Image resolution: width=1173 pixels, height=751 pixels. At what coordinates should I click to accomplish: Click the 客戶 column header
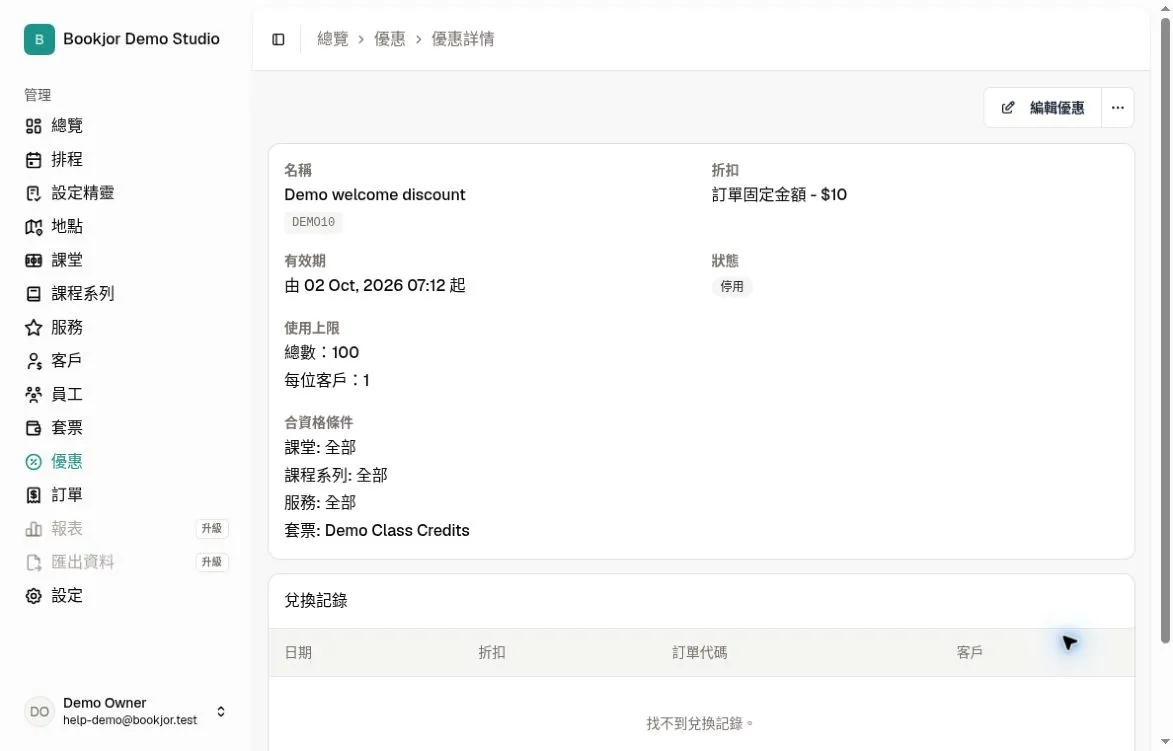pyautogui.click(x=970, y=653)
